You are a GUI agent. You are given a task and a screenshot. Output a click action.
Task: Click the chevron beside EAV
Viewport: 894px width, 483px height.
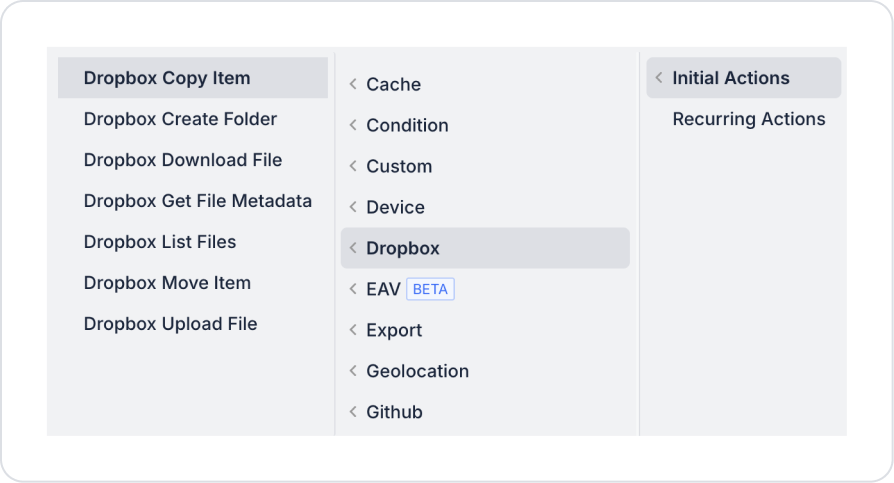pyautogui.click(x=353, y=289)
